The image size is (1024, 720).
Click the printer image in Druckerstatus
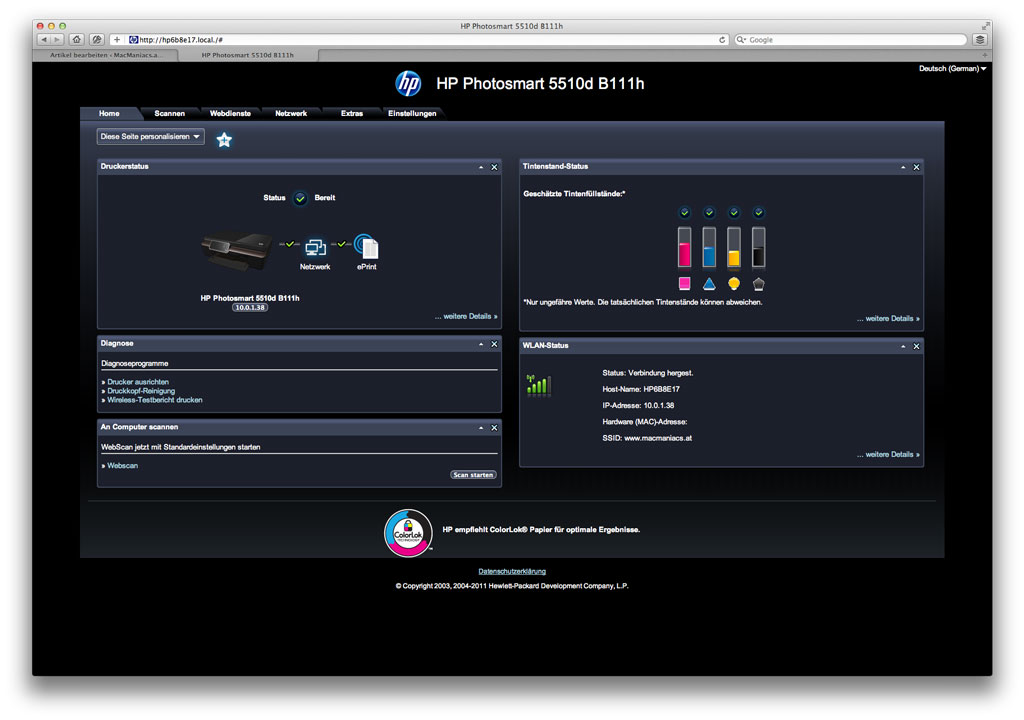point(237,251)
